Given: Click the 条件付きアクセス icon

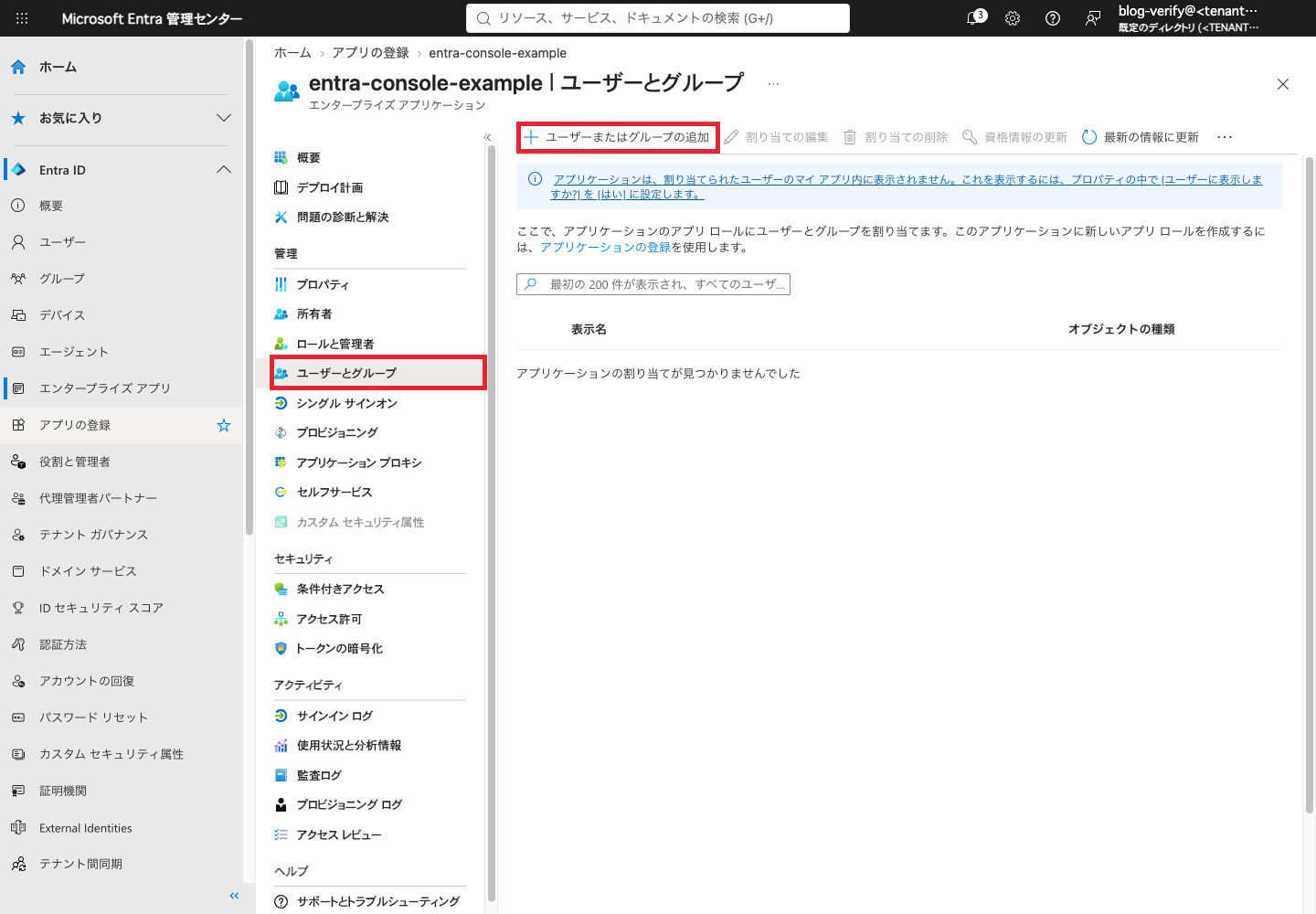Looking at the screenshot, I should (x=281, y=590).
